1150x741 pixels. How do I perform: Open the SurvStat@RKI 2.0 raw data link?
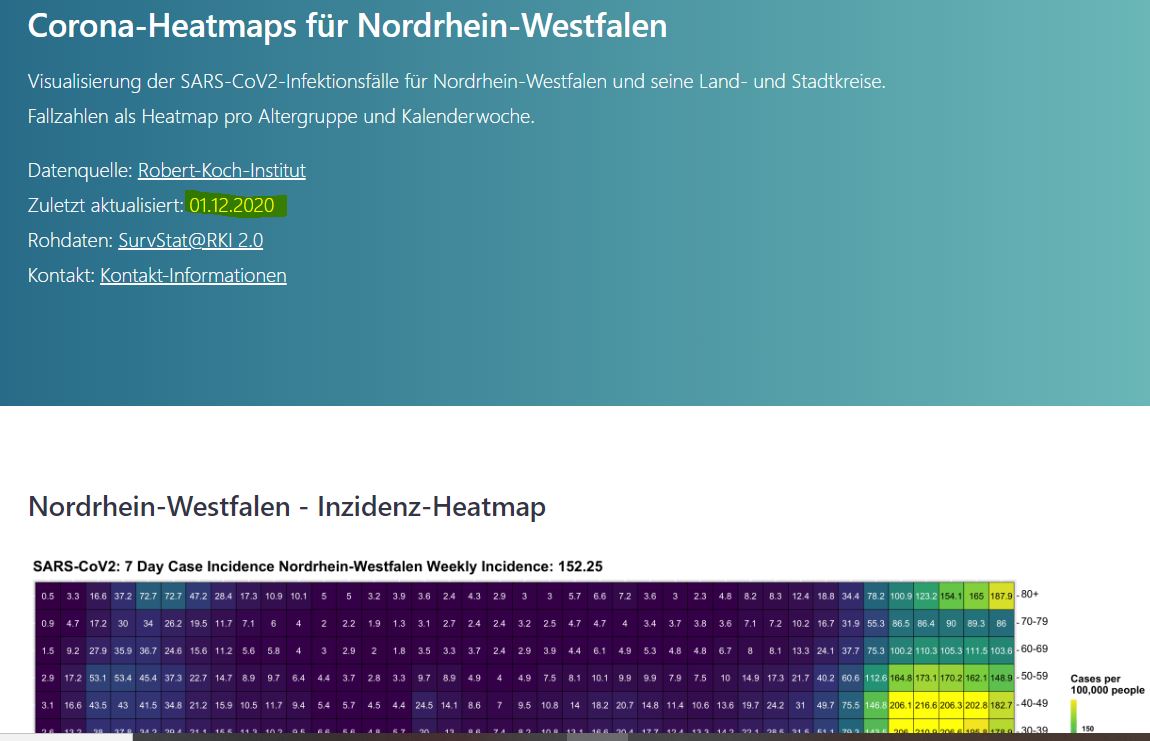(190, 240)
